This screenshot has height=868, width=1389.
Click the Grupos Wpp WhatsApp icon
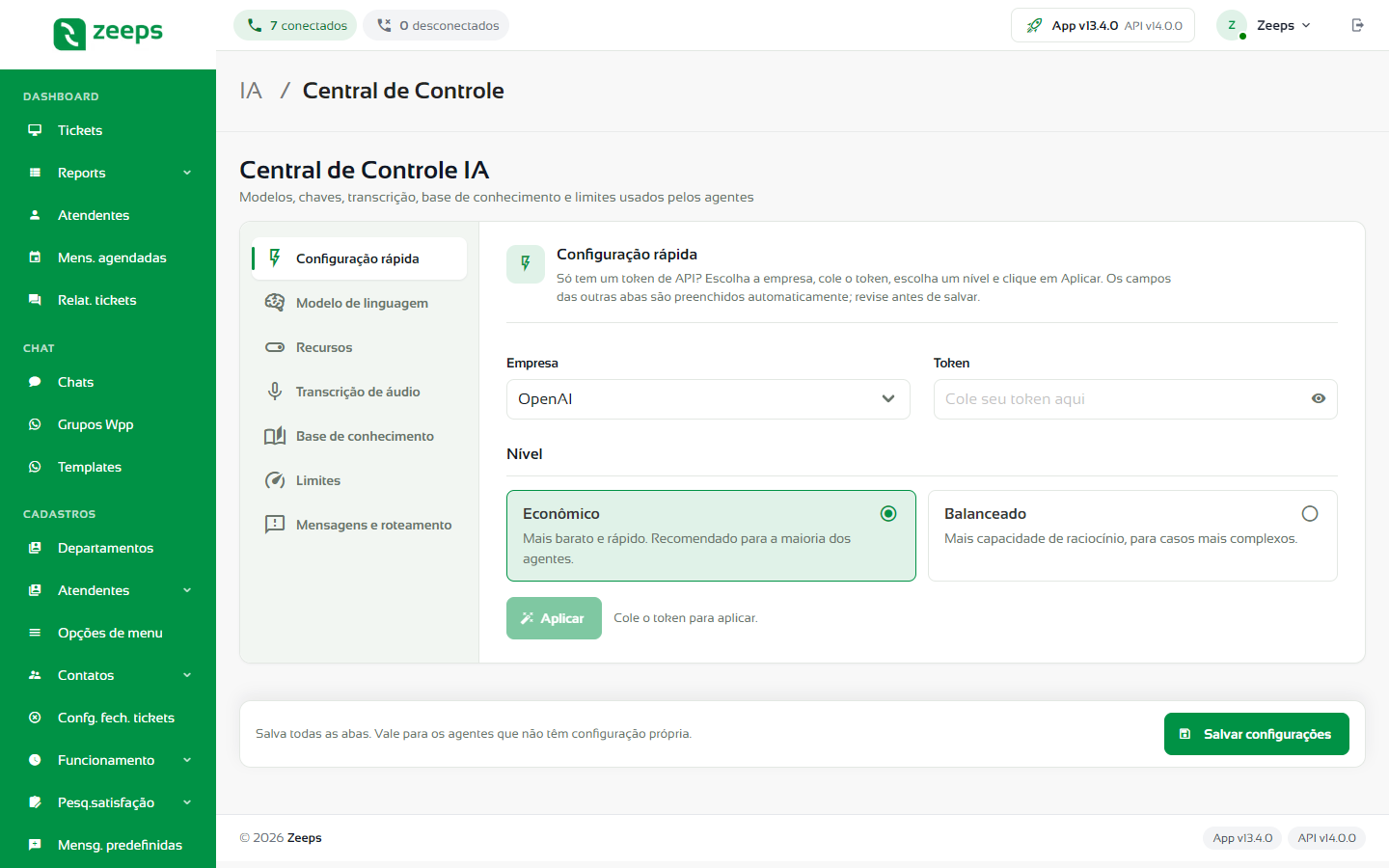tap(35, 424)
